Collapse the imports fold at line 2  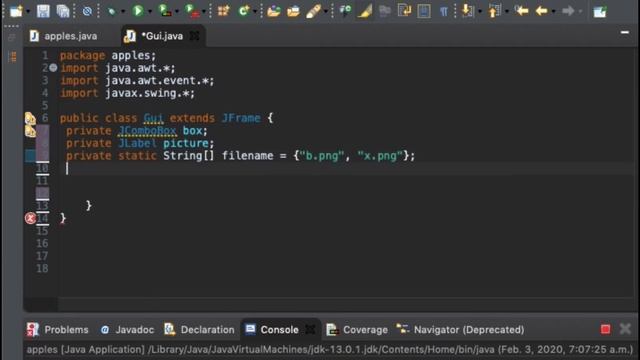pyautogui.click(x=53, y=68)
